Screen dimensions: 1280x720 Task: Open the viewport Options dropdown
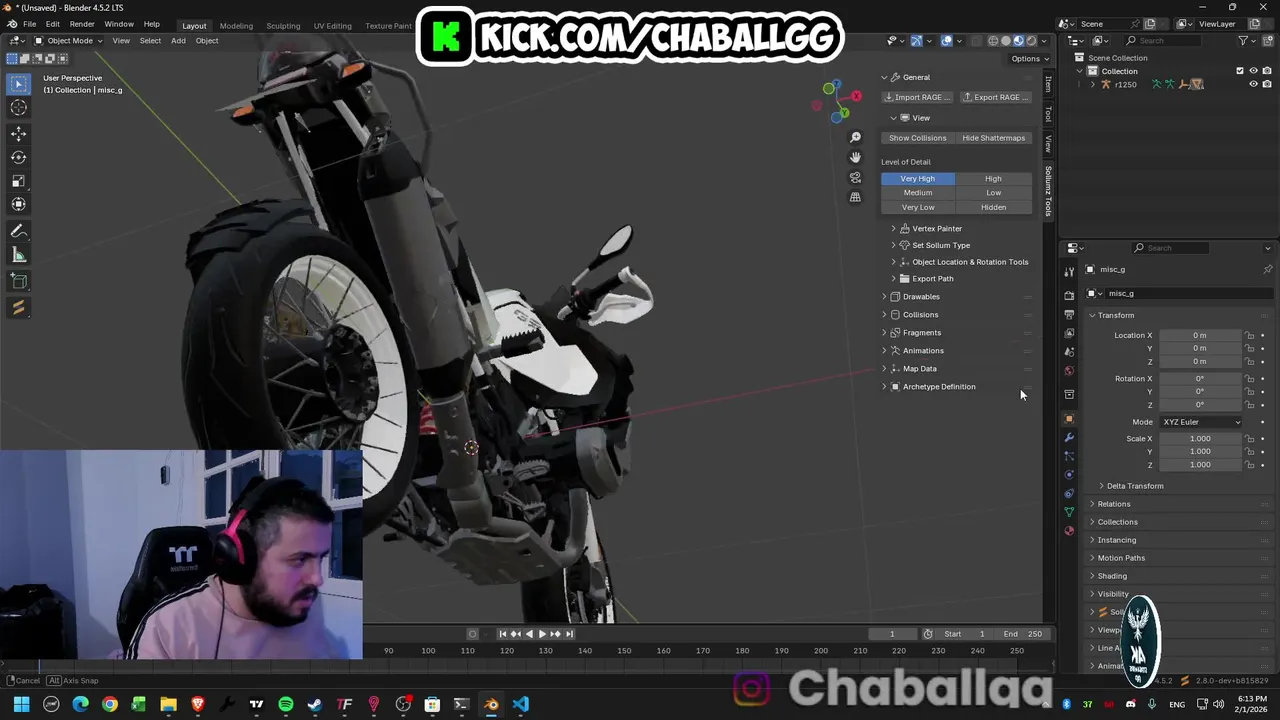[1028, 59]
